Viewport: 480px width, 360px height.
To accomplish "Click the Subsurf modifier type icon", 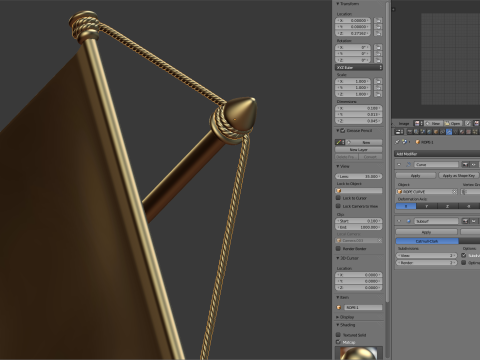I will 409,221.
